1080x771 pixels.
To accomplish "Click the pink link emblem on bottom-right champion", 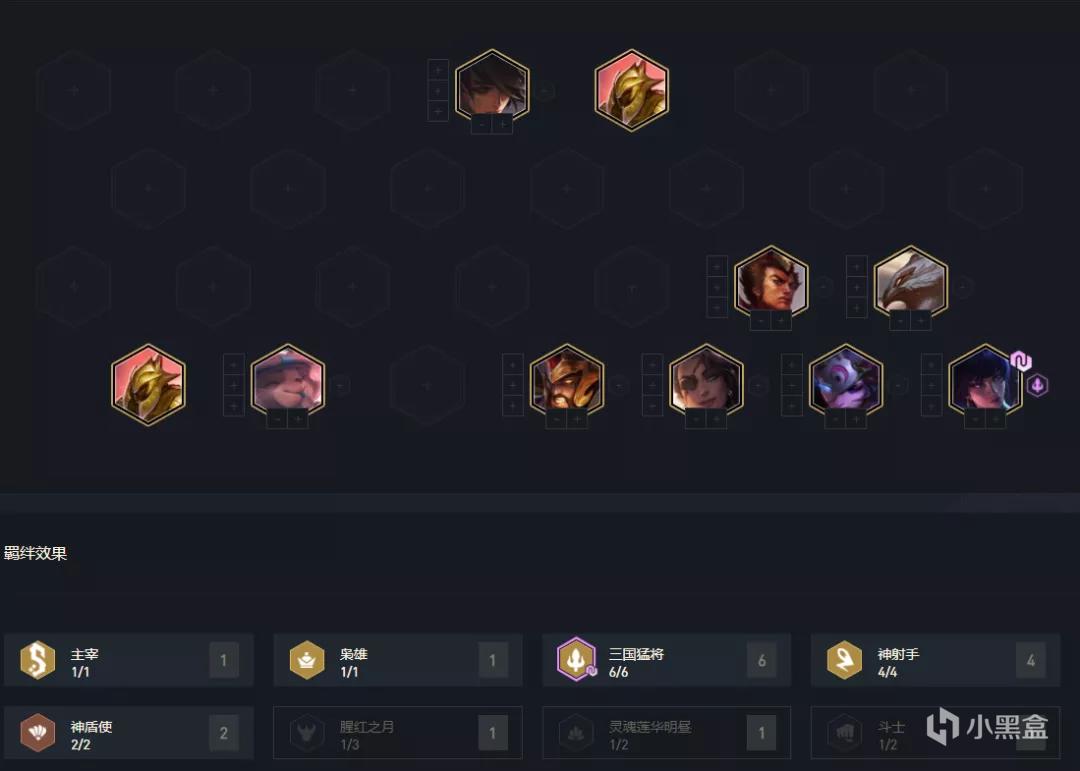I will (1021, 361).
